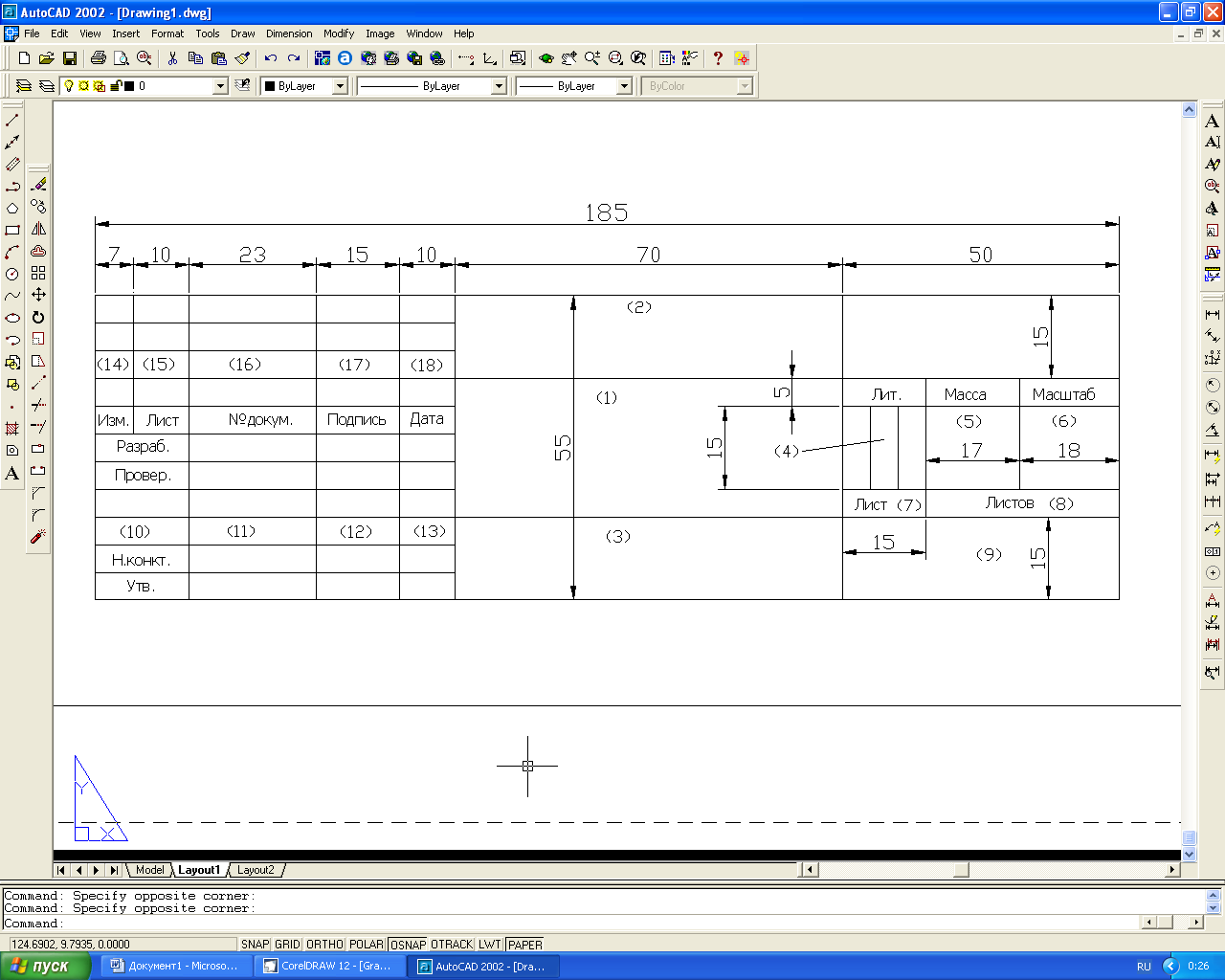1225x980 pixels.
Task: Toggle OSNAP in status bar
Action: pos(409,945)
